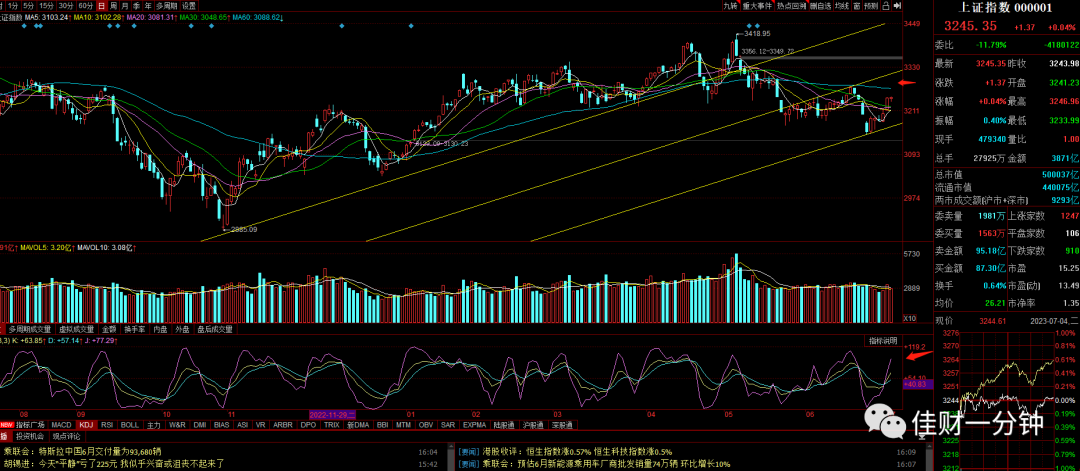Select the 主力 indicator tab
The width and height of the screenshot is (1080, 471).
(x=154, y=425)
